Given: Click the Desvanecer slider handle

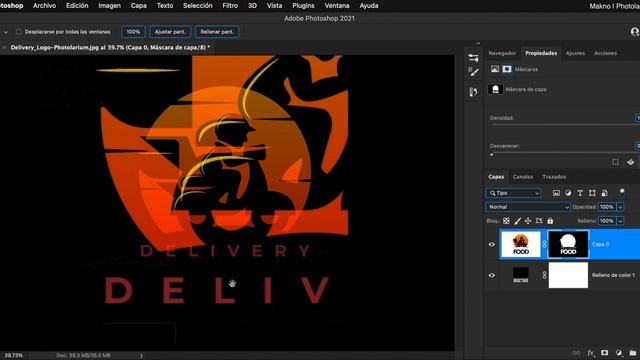Looking at the screenshot, I should coord(492,155).
